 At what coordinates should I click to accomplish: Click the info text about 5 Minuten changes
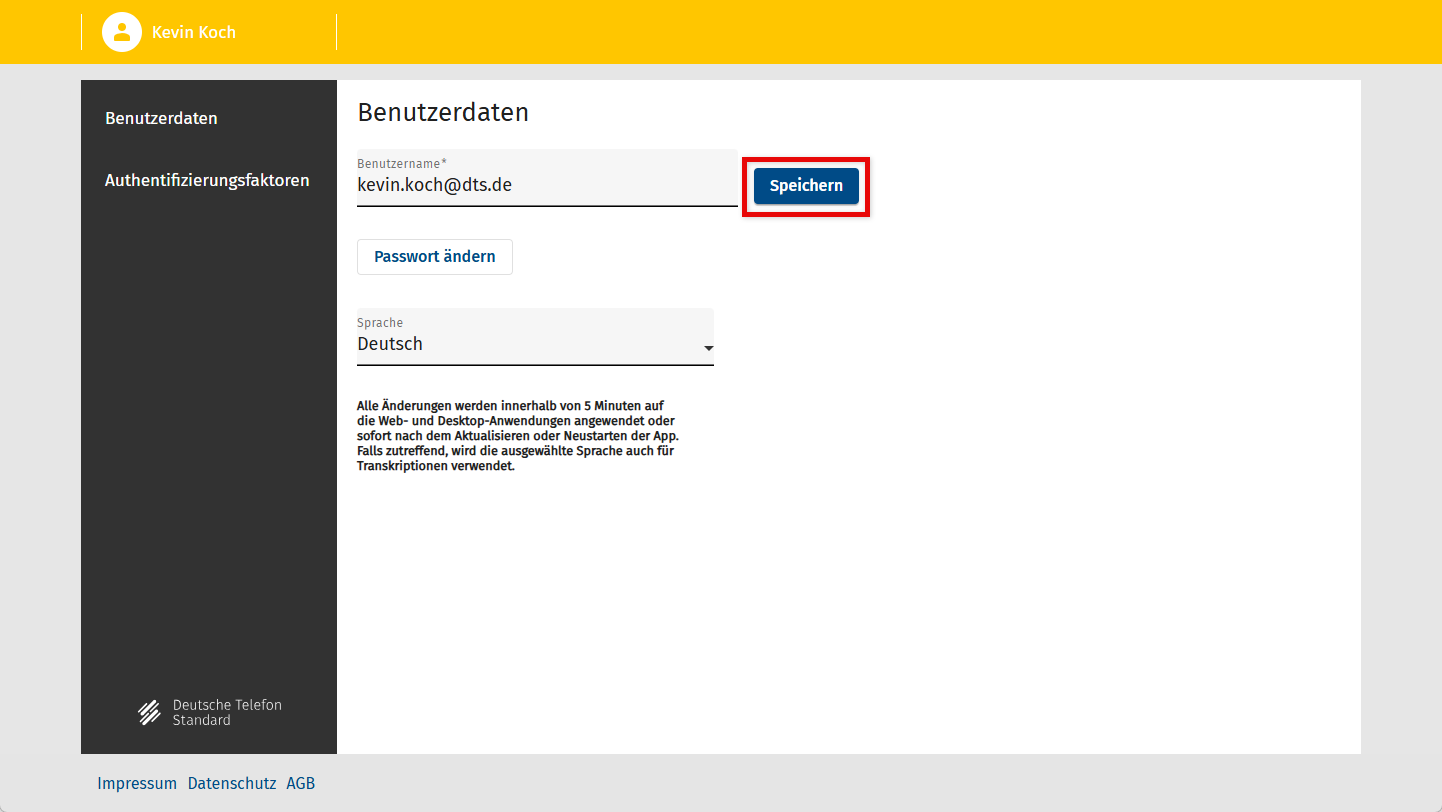point(517,436)
